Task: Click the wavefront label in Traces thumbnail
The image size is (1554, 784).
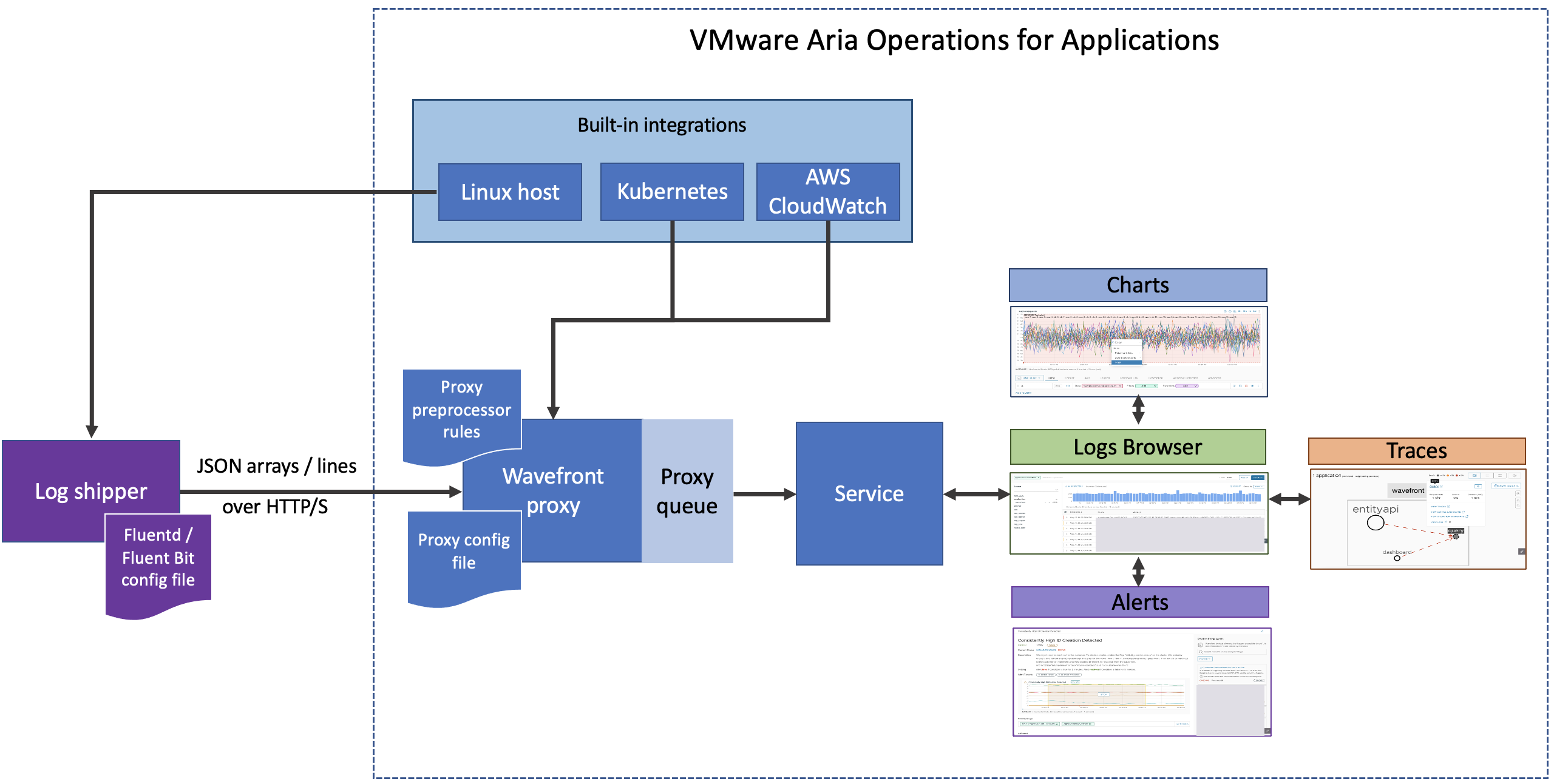Action: coord(1408,490)
